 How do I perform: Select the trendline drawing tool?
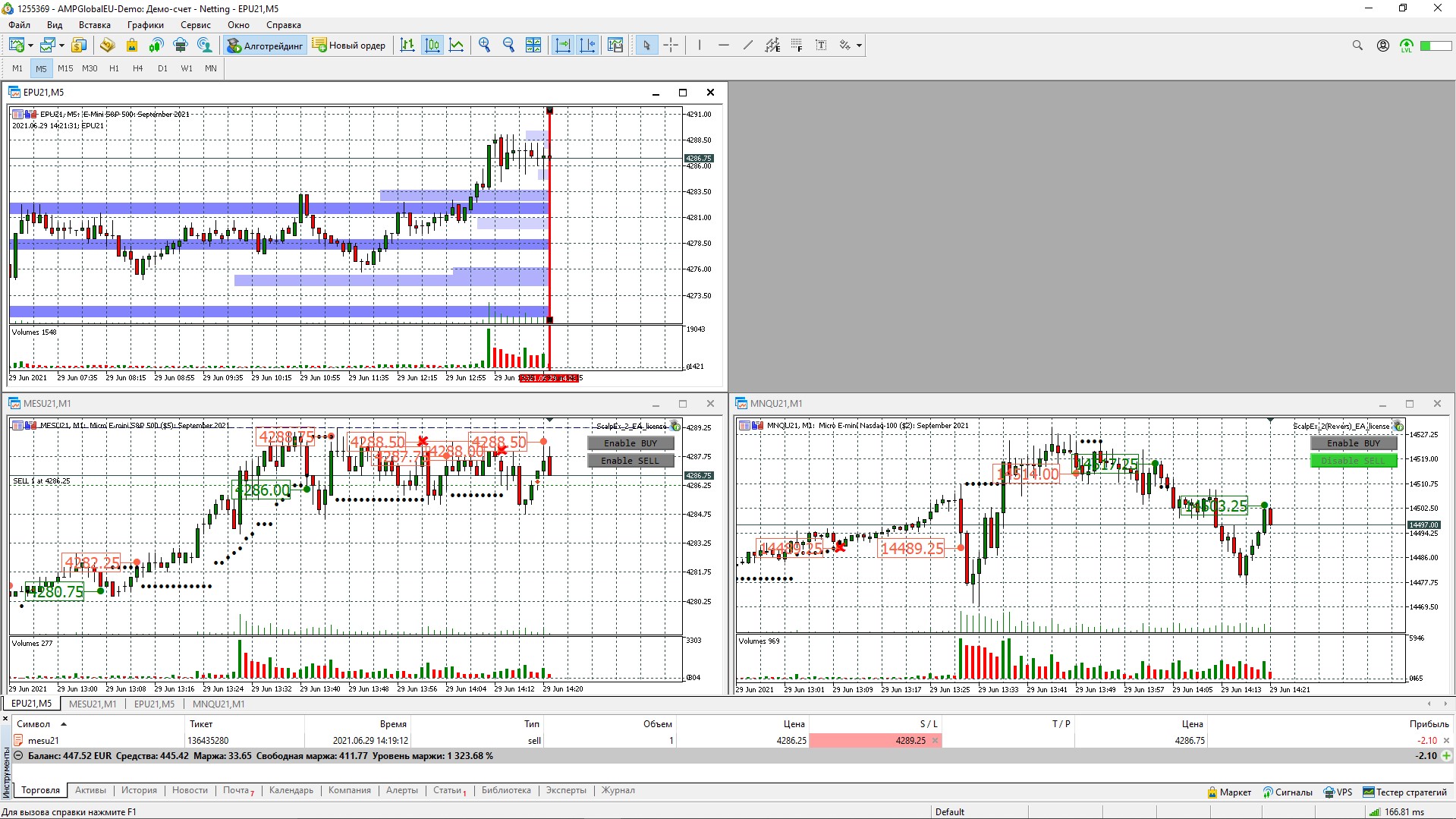[748, 46]
